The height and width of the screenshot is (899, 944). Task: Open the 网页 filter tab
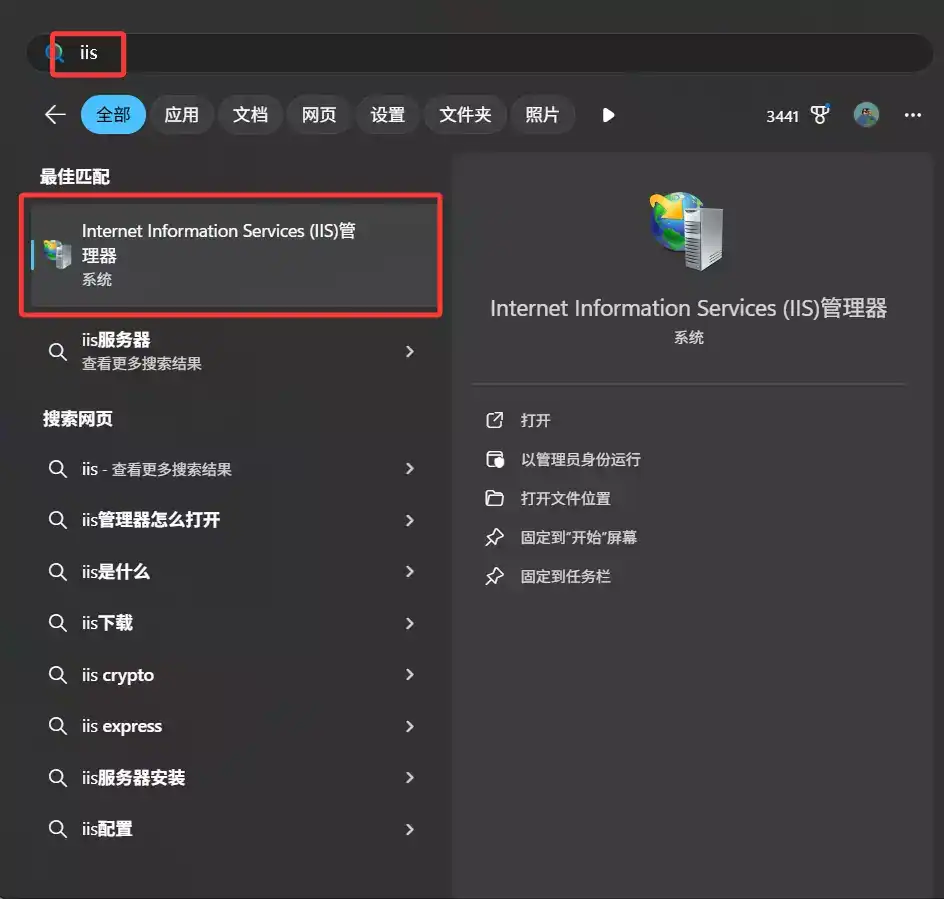click(x=319, y=114)
